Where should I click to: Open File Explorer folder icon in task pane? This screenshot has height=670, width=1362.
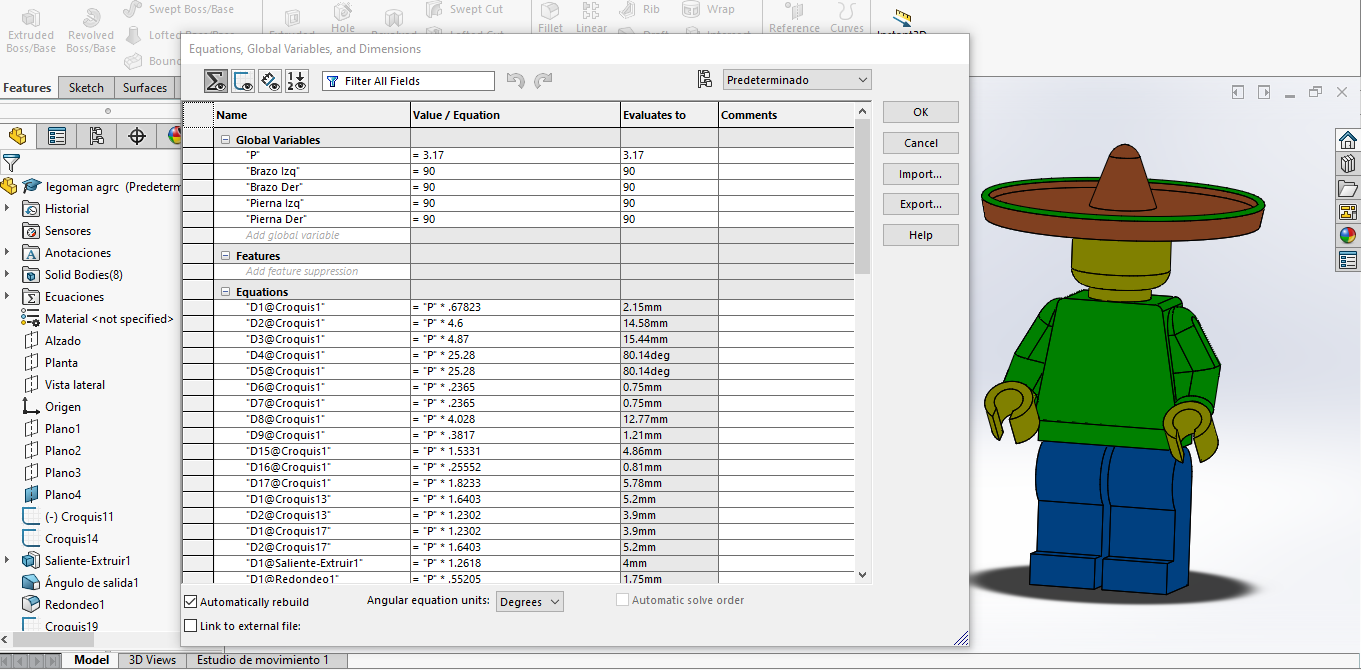coord(1348,187)
